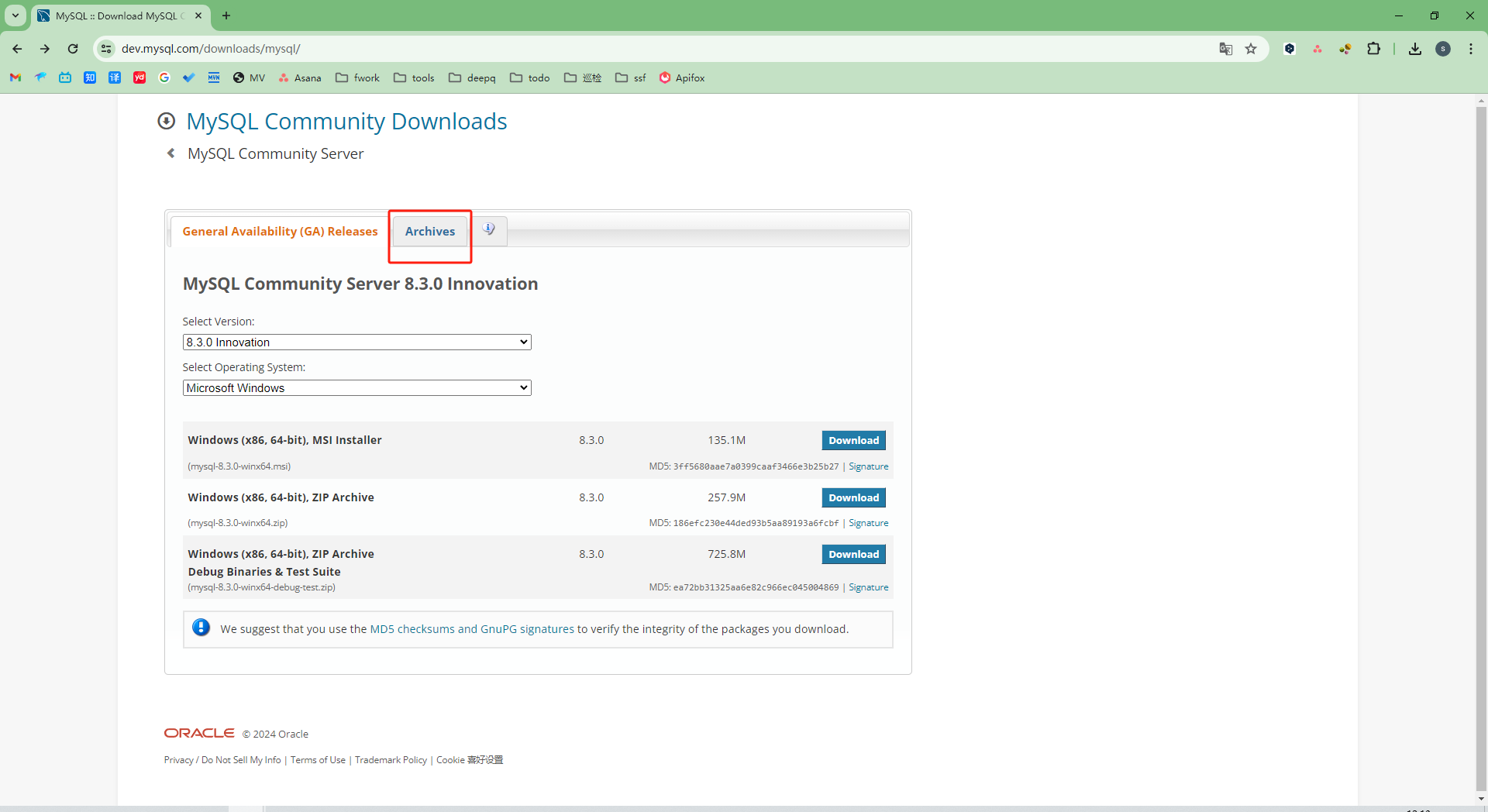The image size is (1488, 812).
Task: Click the scrollbar up arrow
Action: [x=1481, y=101]
